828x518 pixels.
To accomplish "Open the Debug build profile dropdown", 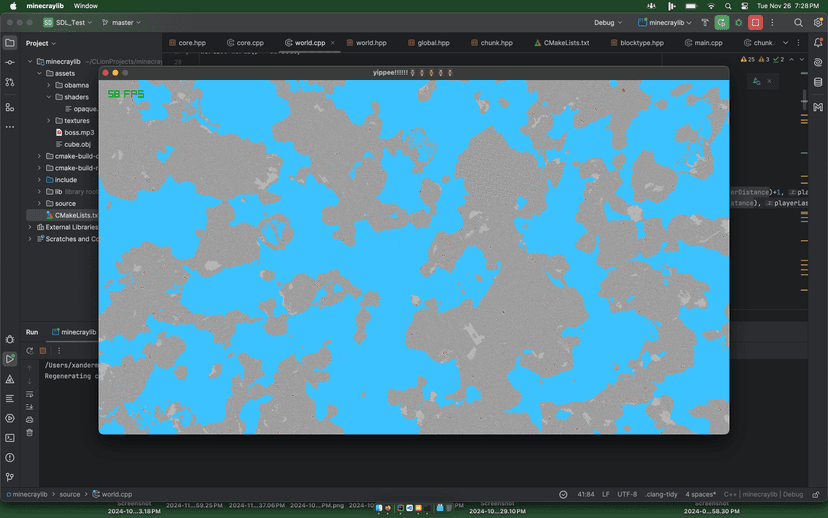I will pos(608,22).
